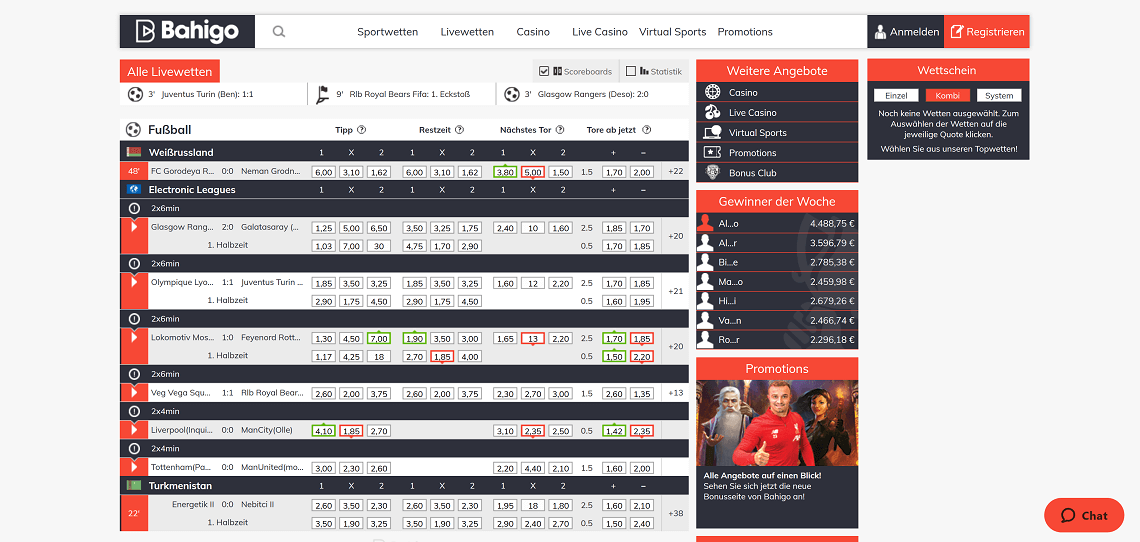Expand +22 more markets for FC Gorodeya

pyautogui.click(x=675, y=172)
